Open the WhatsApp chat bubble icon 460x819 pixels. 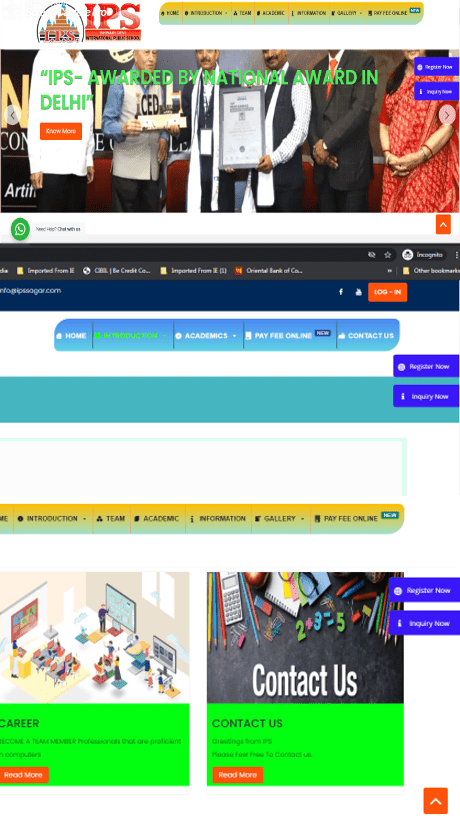tap(20, 229)
